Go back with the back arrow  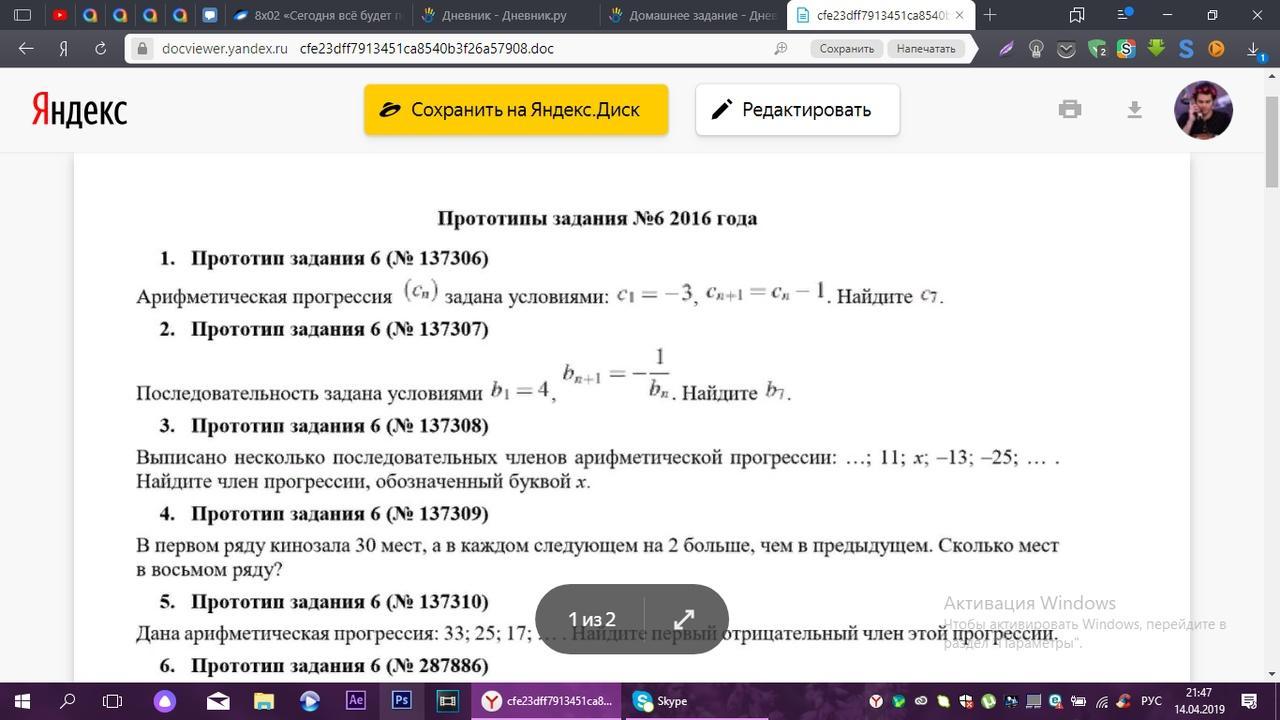click(26, 48)
